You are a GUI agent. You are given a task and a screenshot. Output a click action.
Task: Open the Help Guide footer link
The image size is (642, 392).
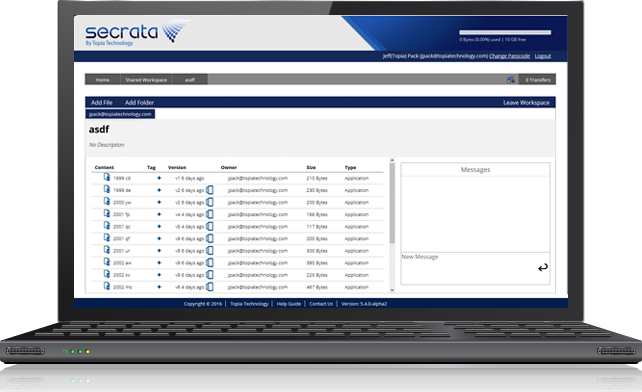pyautogui.click(x=289, y=304)
